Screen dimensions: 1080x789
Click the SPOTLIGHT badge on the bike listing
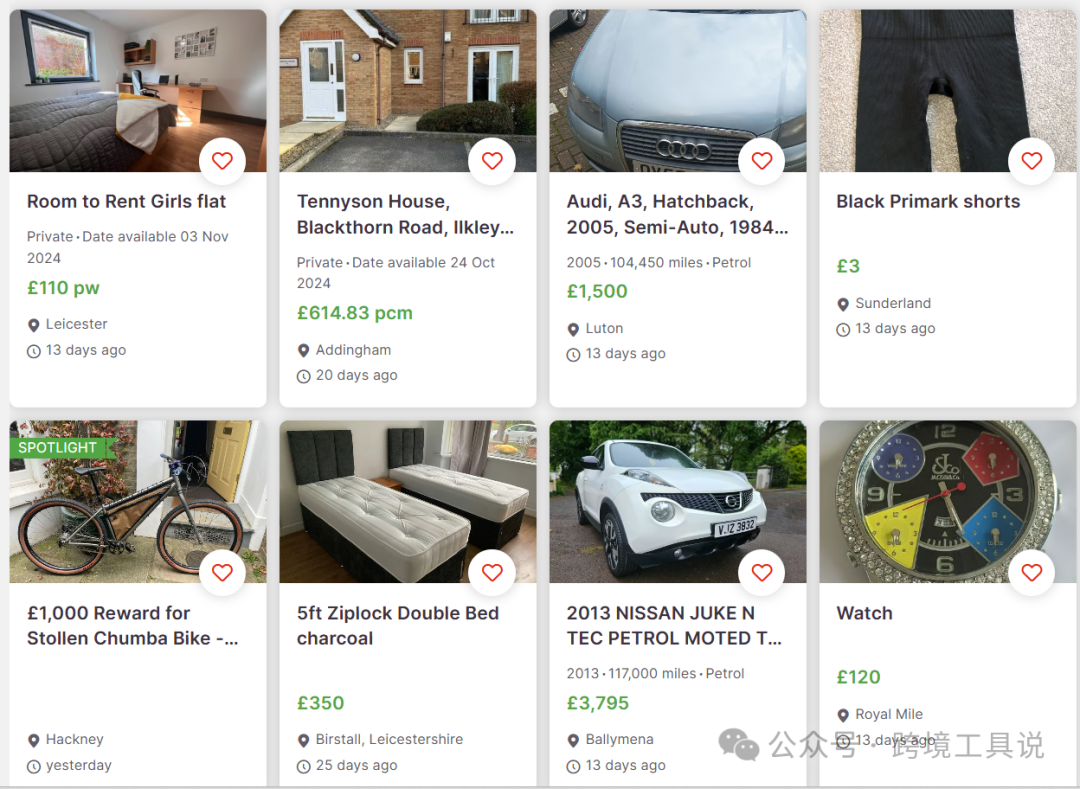[56, 448]
